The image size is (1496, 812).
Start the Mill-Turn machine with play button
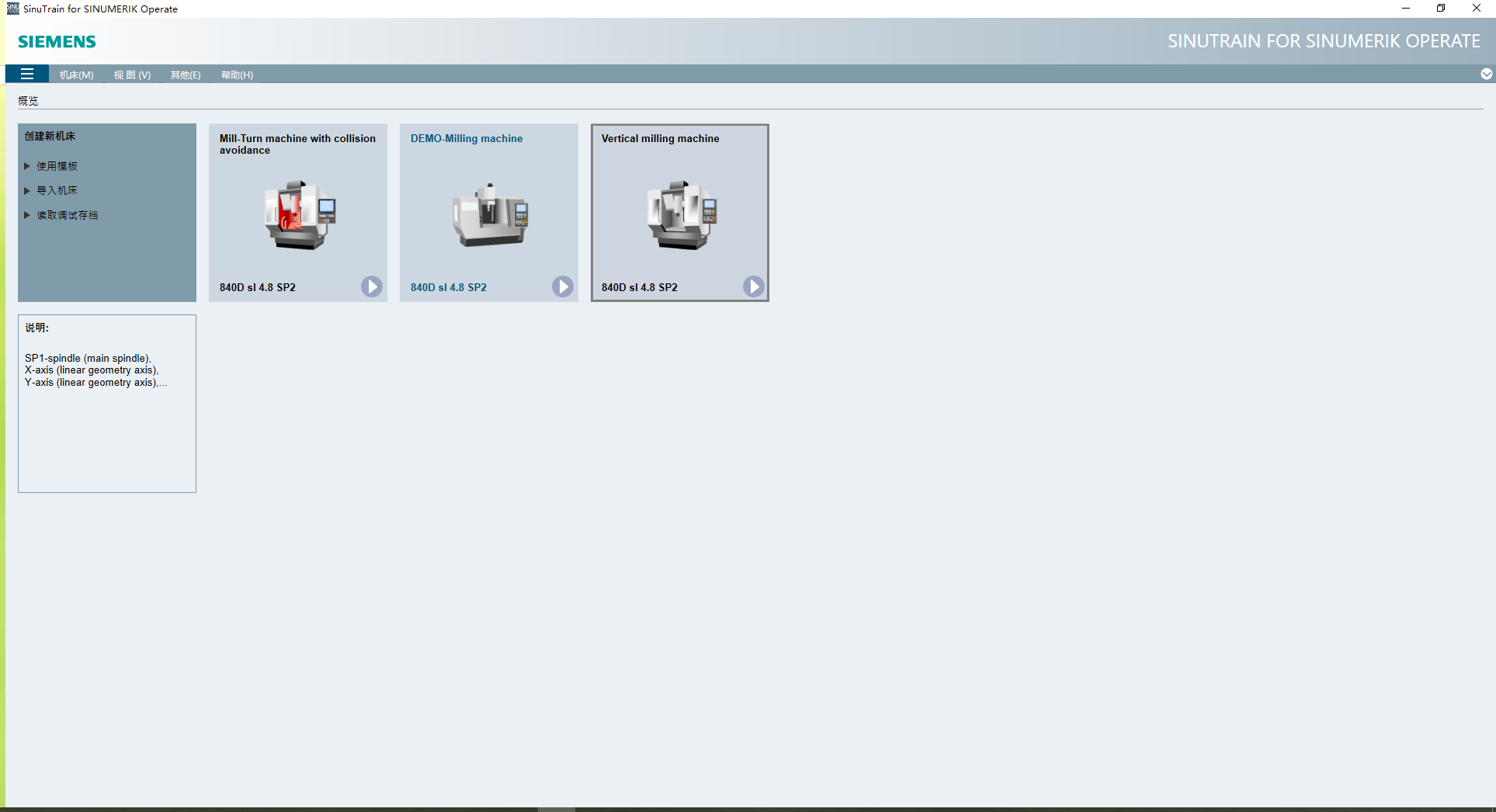point(372,286)
